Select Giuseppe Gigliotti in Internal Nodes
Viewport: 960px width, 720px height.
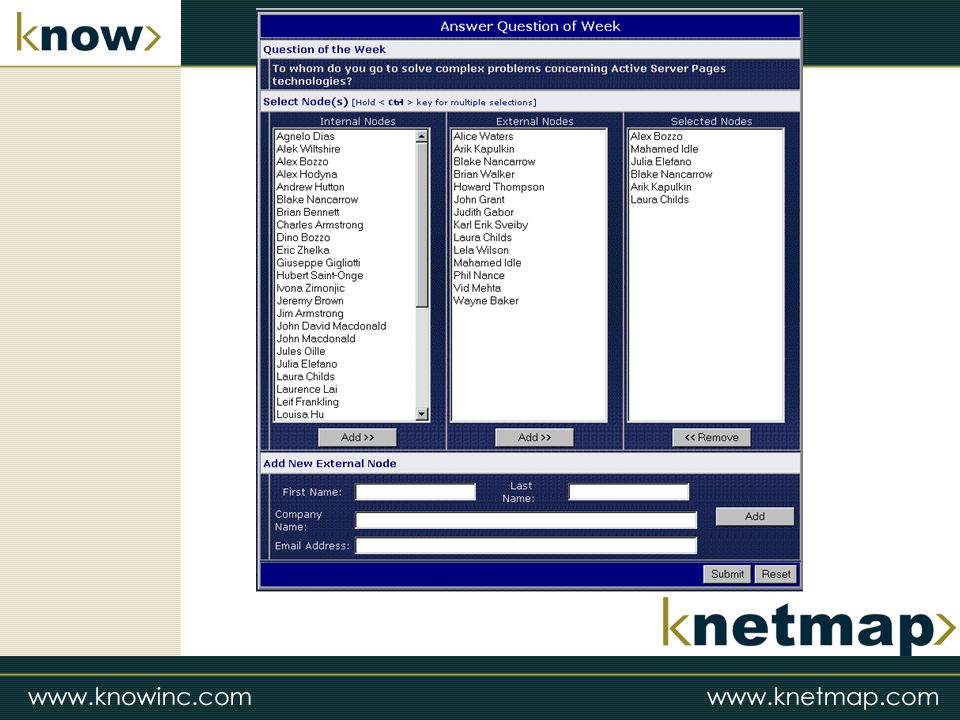[318, 263]
